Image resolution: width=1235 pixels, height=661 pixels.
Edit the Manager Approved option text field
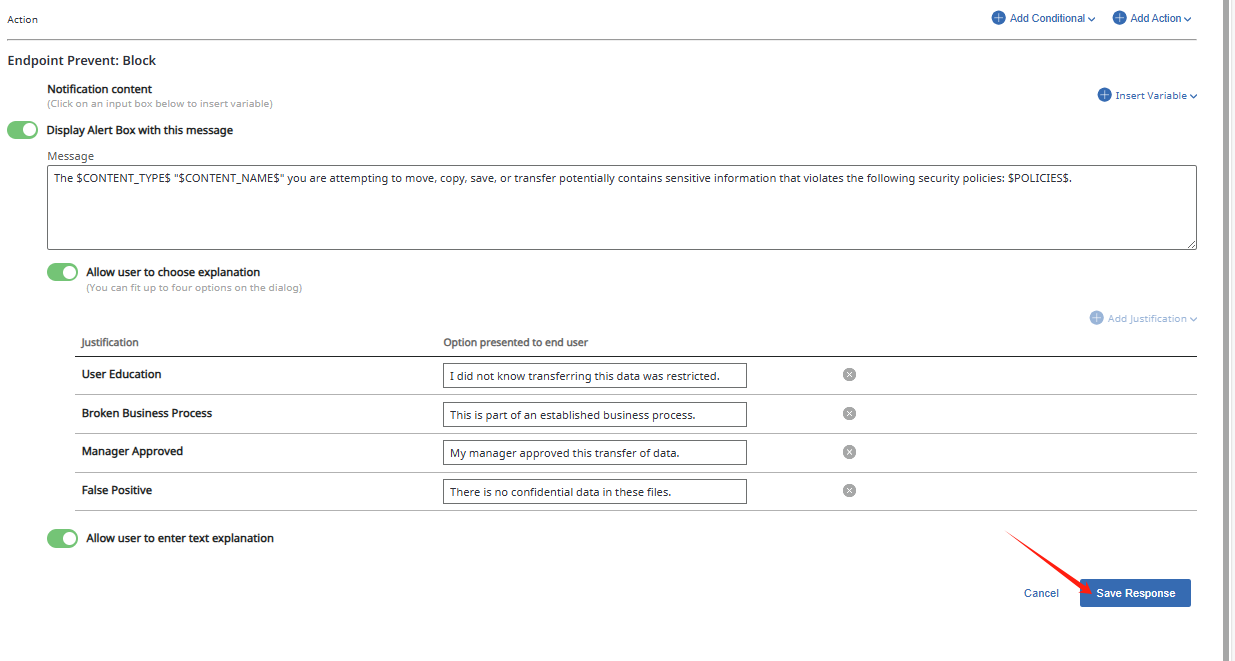[x=595, y=452]
